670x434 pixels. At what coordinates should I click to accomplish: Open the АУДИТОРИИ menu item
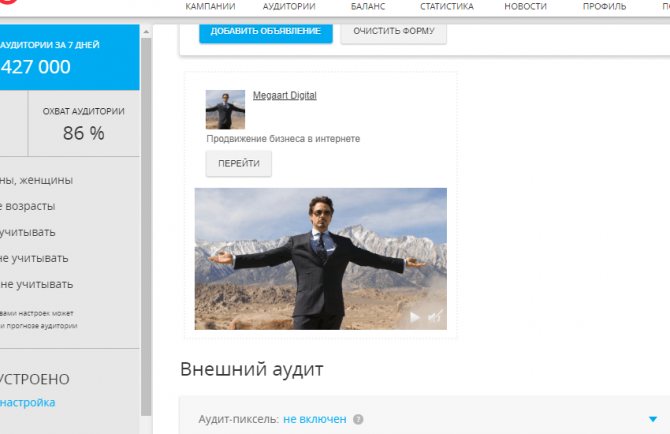(x=289, y=6)
